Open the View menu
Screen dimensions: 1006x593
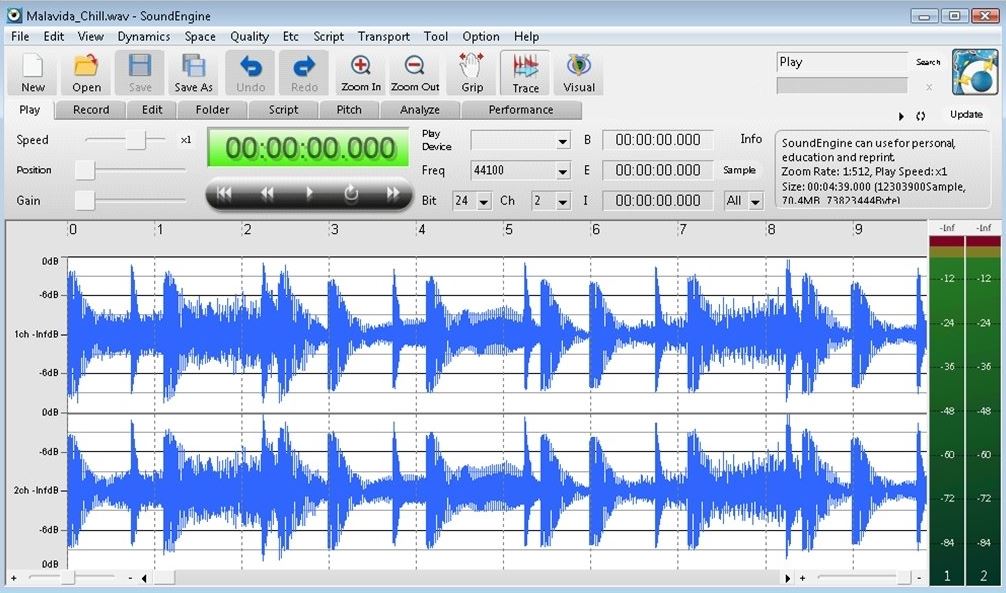[90, 37]
